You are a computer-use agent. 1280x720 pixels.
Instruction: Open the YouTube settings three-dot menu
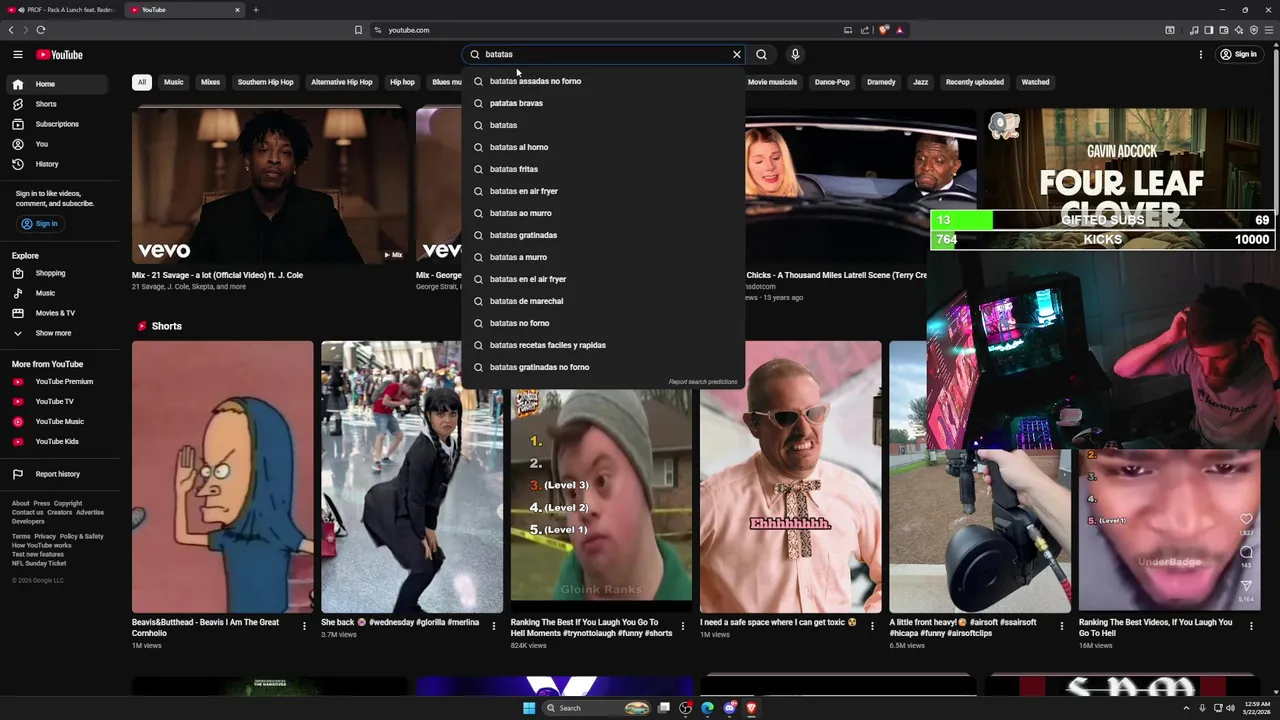pos(1200,55)
